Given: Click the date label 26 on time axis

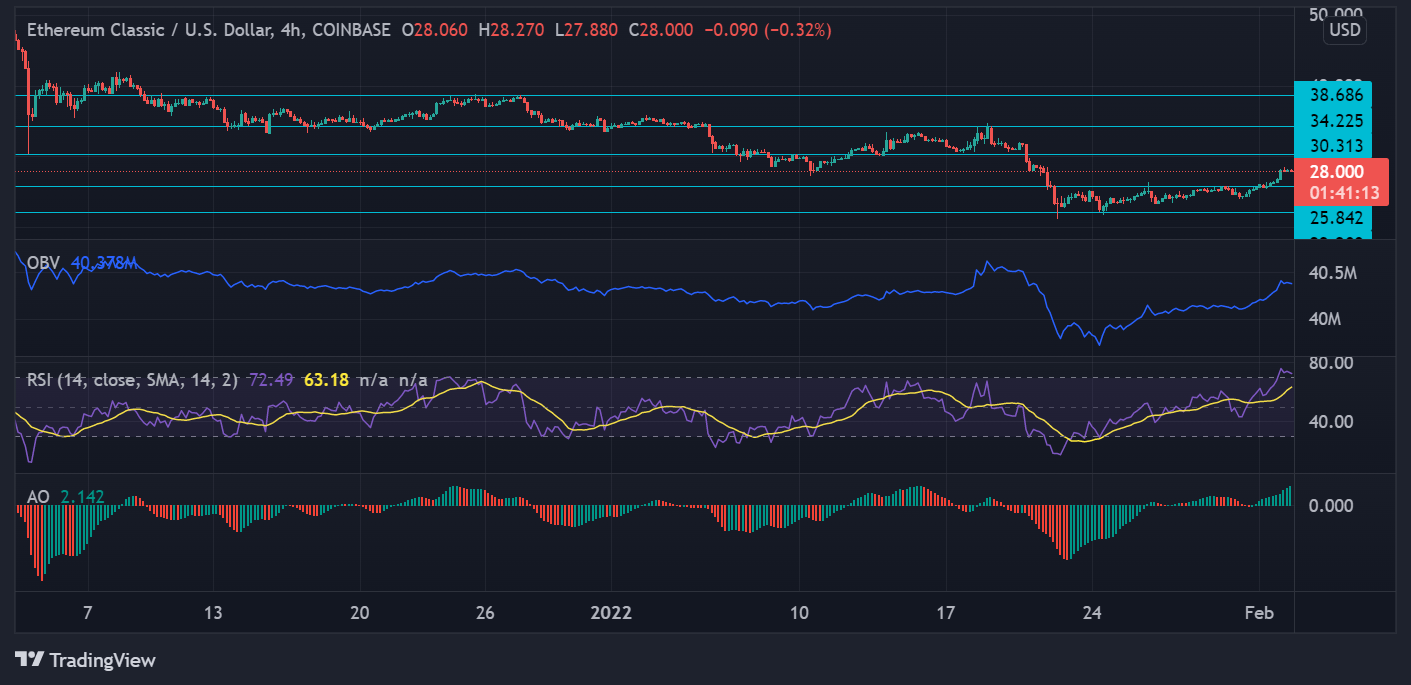Looking at the screenshot, I should click(486, 613).
